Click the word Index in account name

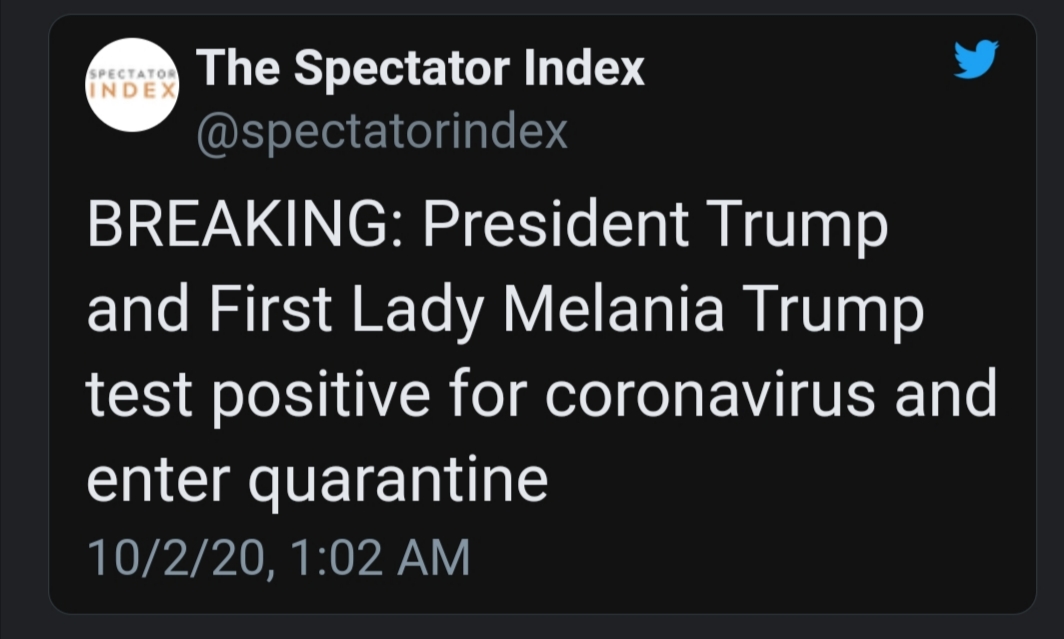tap(584, 68)
